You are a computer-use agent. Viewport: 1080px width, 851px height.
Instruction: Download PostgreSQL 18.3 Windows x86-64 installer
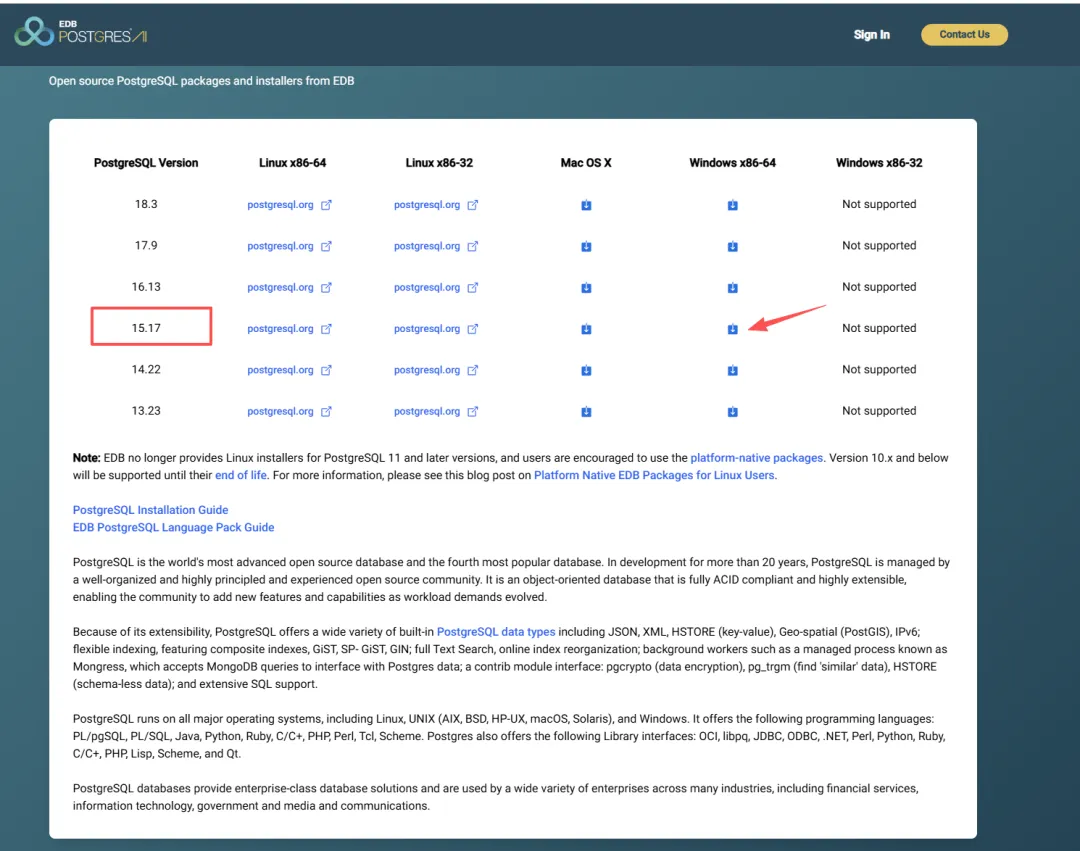732,205
